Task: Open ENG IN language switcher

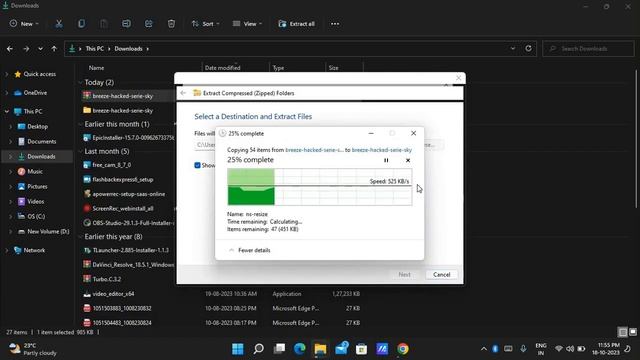Action: tap(541, 349)
